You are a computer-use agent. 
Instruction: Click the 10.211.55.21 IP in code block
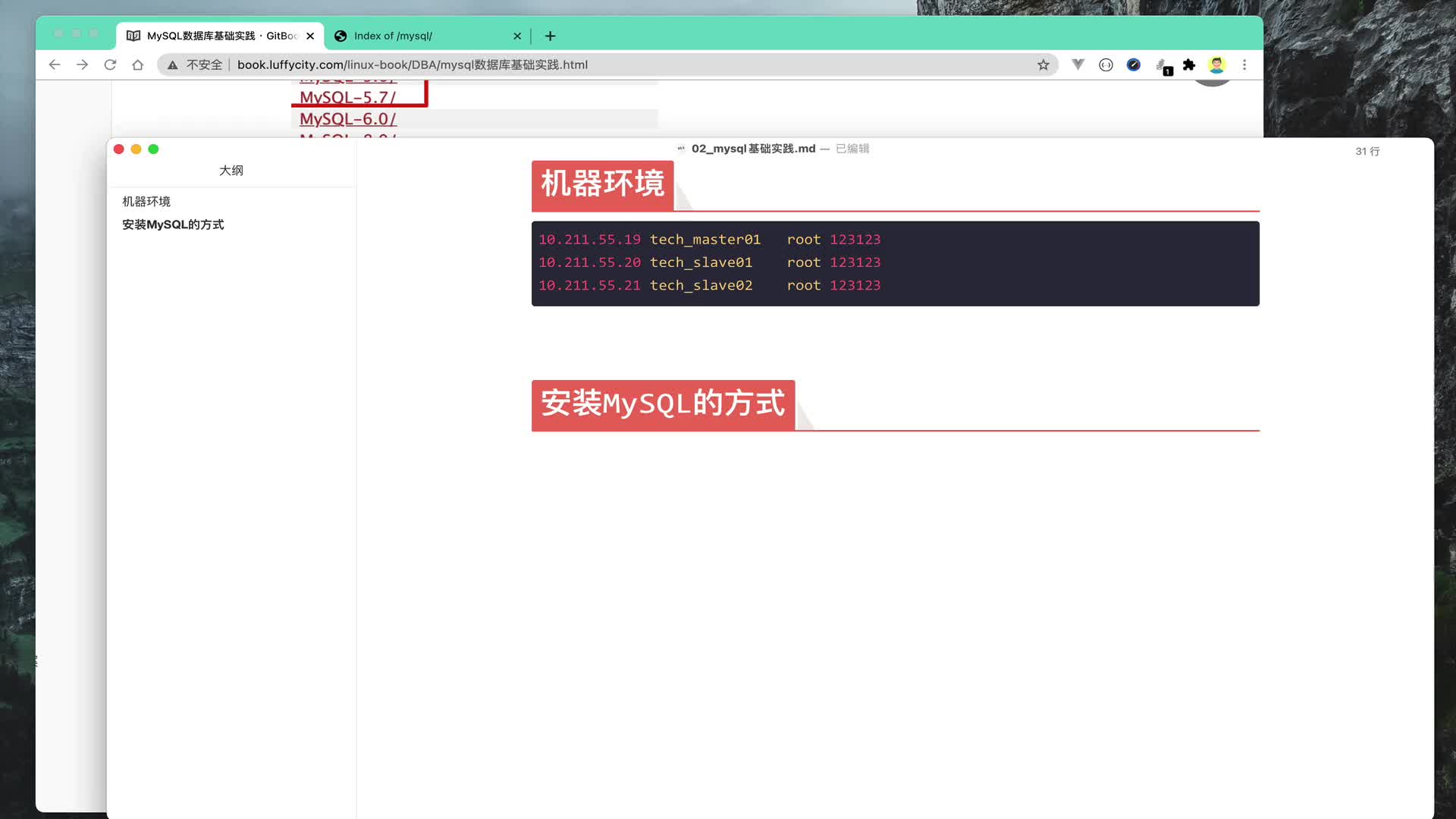[590, 285]
